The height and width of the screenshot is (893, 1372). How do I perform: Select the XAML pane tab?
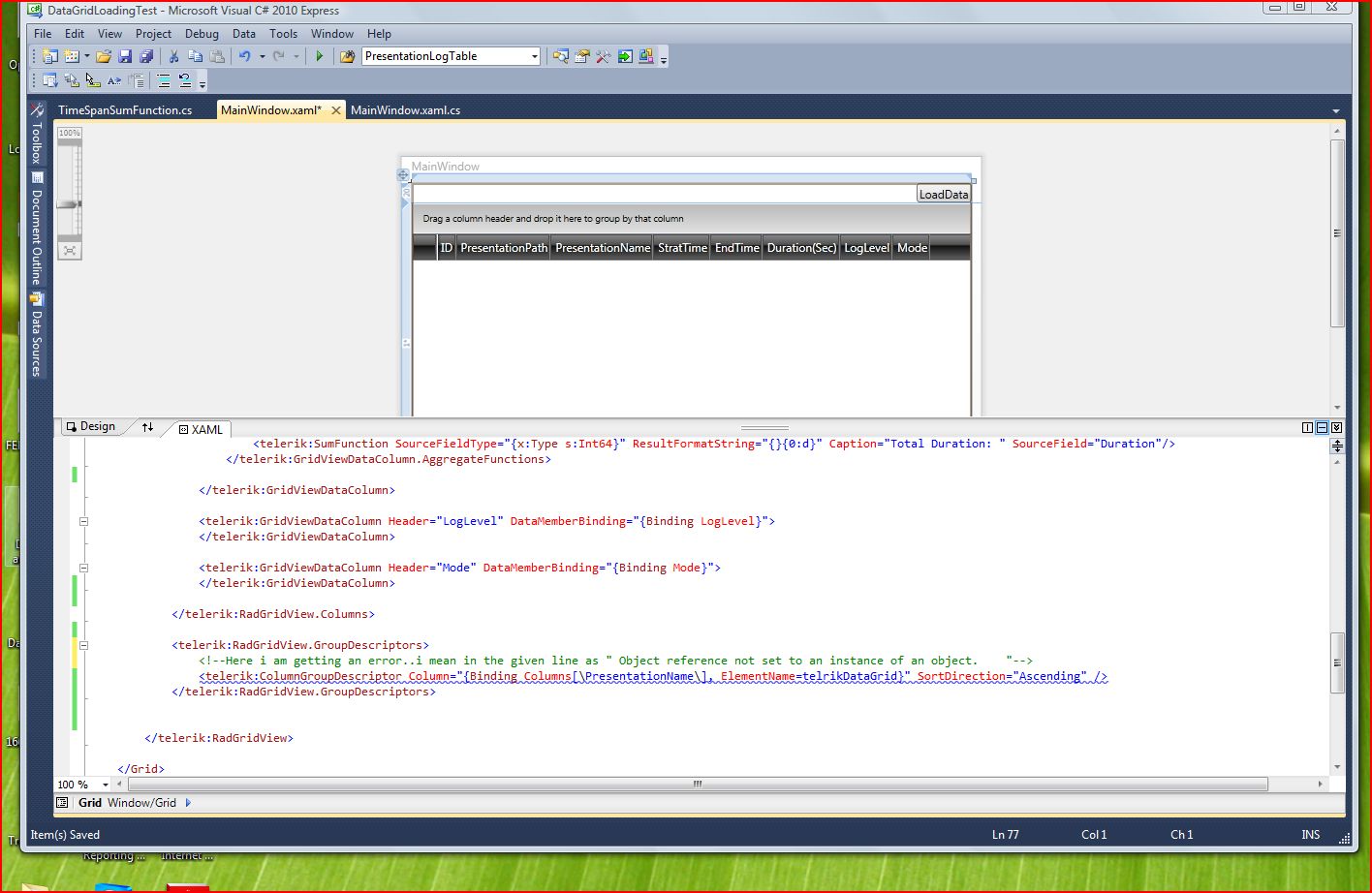point(201,429)
